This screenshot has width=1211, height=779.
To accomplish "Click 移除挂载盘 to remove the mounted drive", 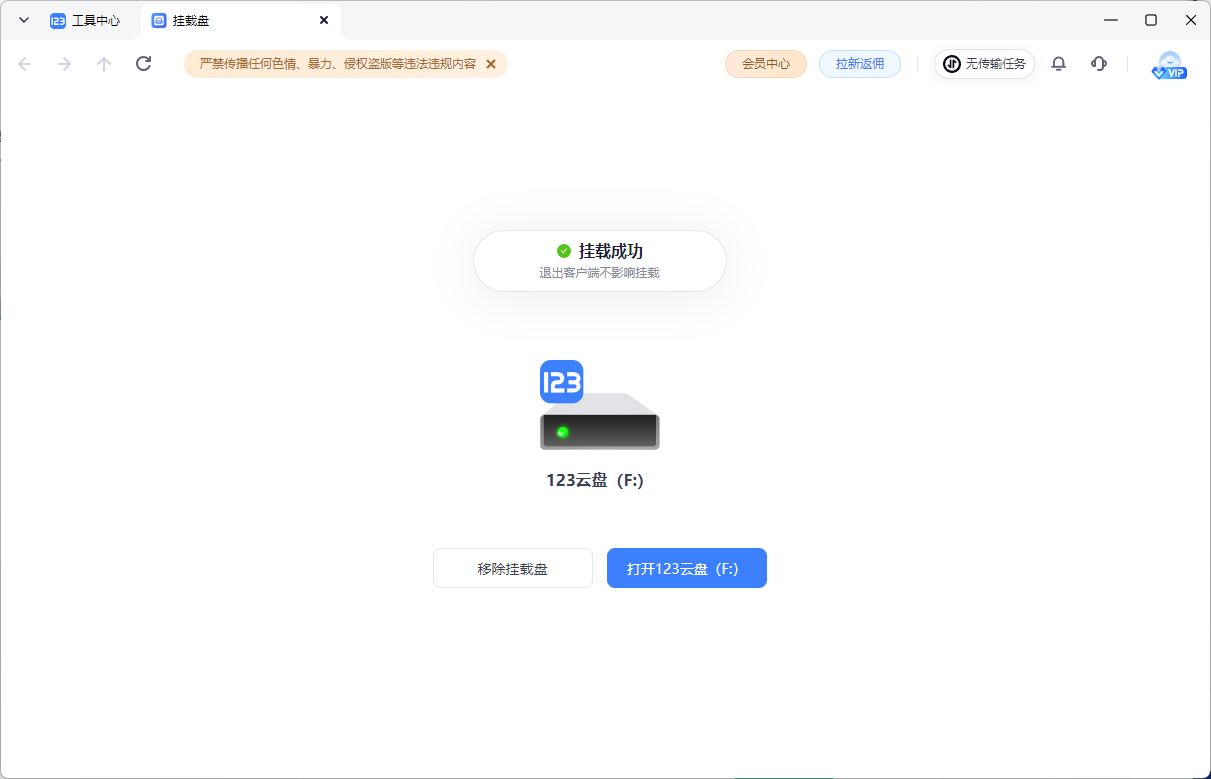I will pos(512,567).
